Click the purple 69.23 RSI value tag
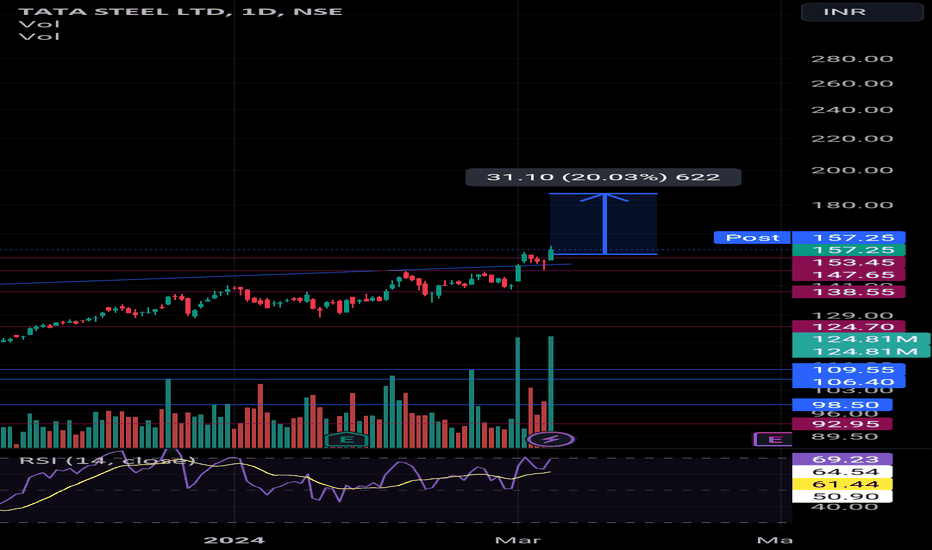Viewport: 932px width, 550px height. [x=842, y=459]
